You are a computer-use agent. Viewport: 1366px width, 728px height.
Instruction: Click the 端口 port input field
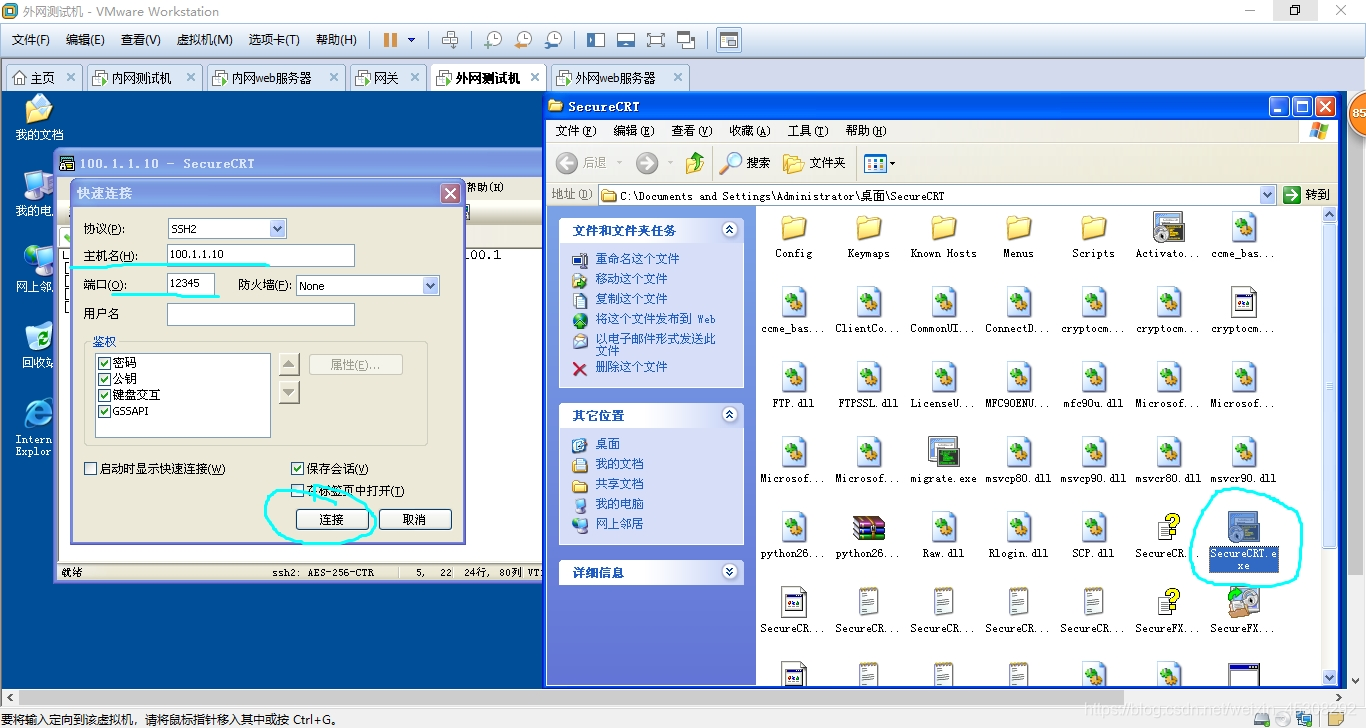point(191,284)
